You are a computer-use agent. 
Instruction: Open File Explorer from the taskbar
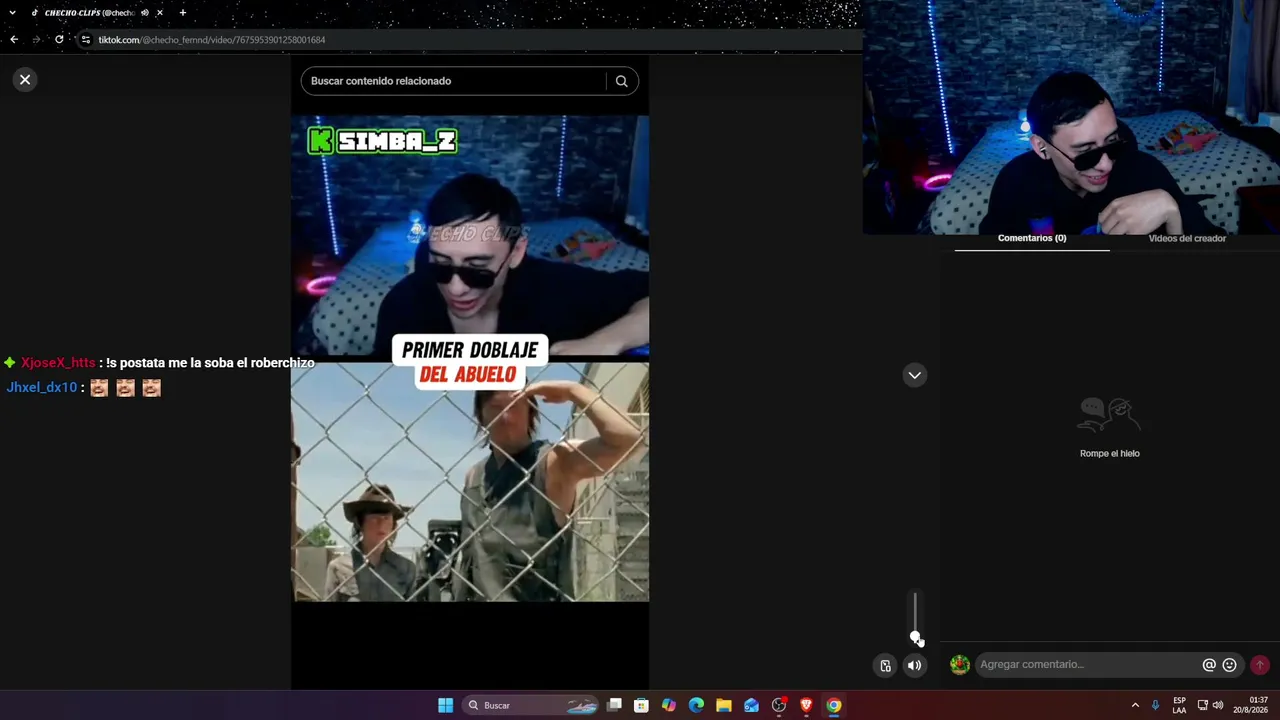(724, 705)
